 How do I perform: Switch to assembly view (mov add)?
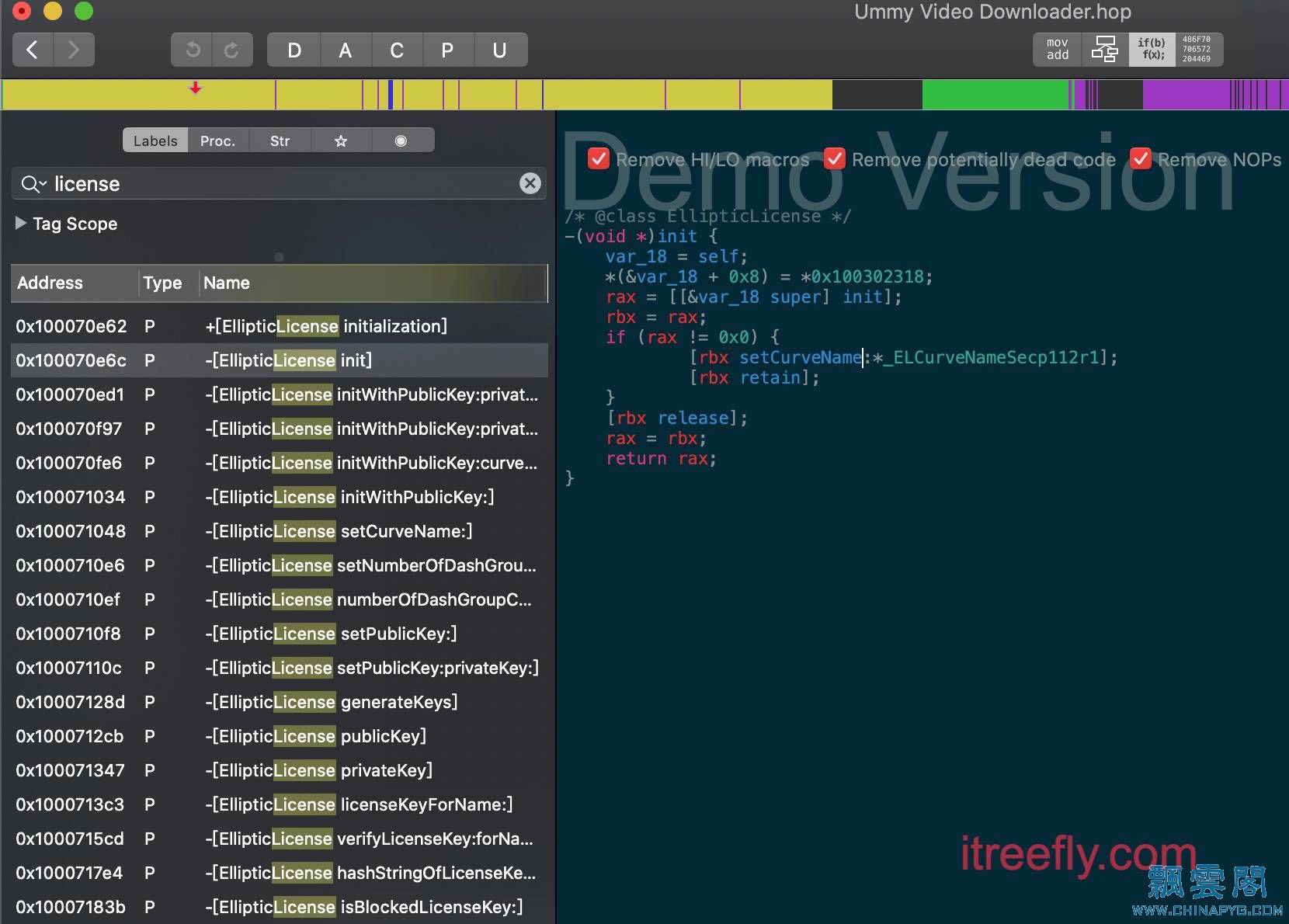tap(1057, 49)
